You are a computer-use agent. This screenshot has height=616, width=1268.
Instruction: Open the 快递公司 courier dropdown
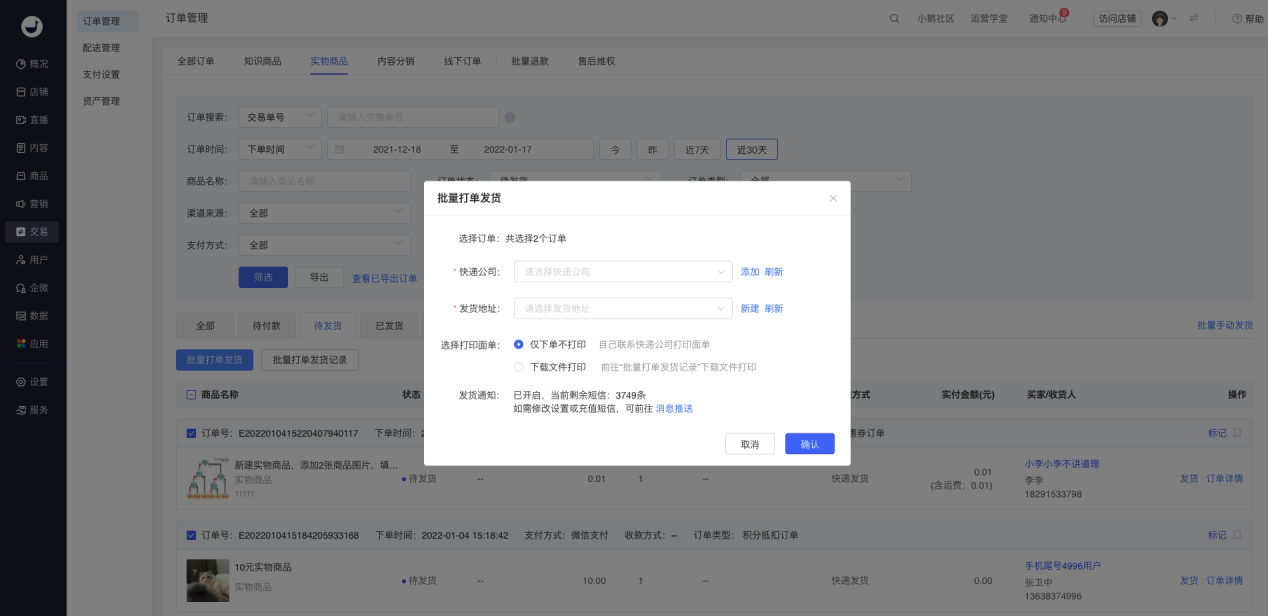click(x=623, y=271)
